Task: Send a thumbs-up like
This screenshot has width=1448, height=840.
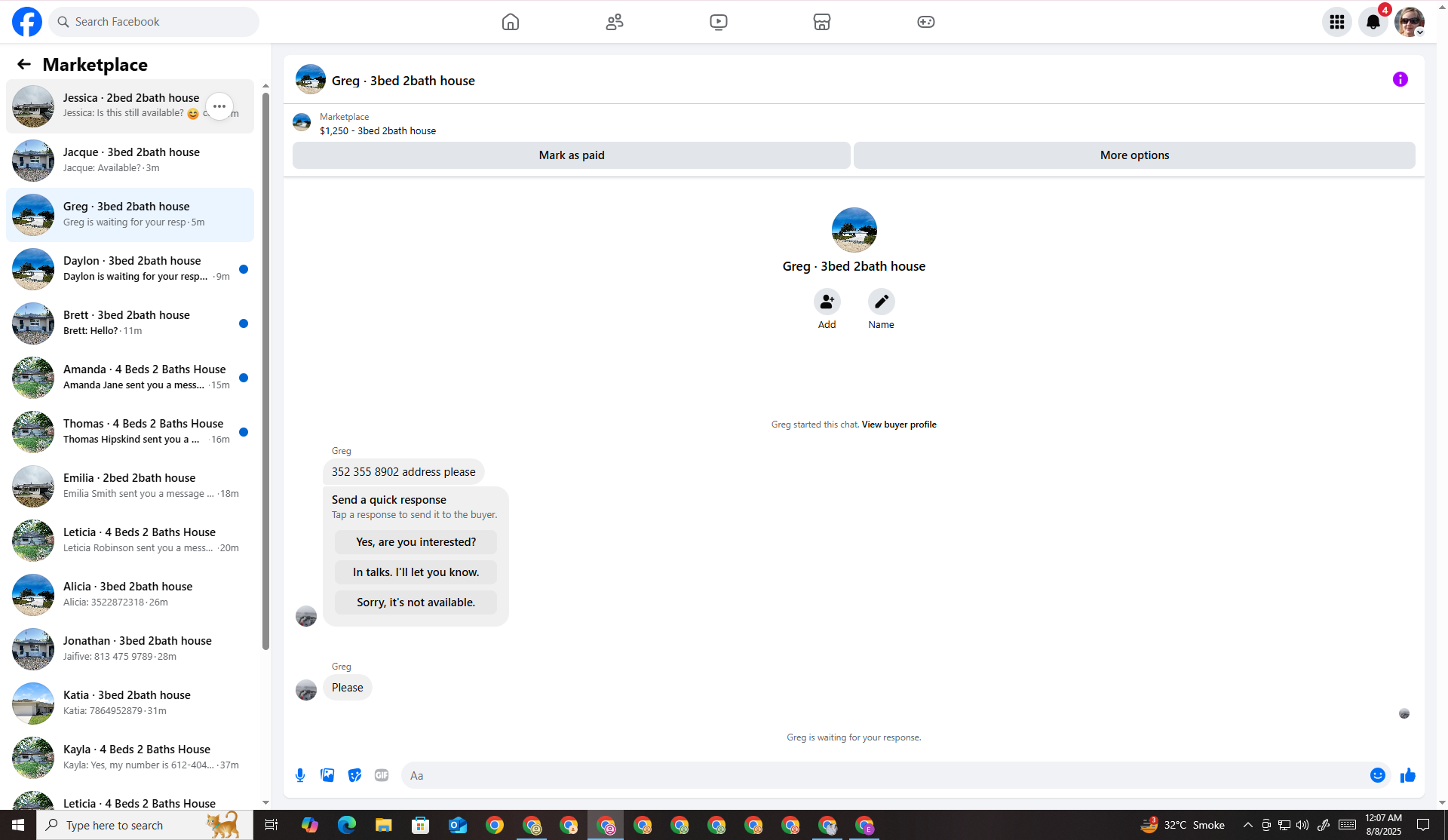Action: point(1407,775)
